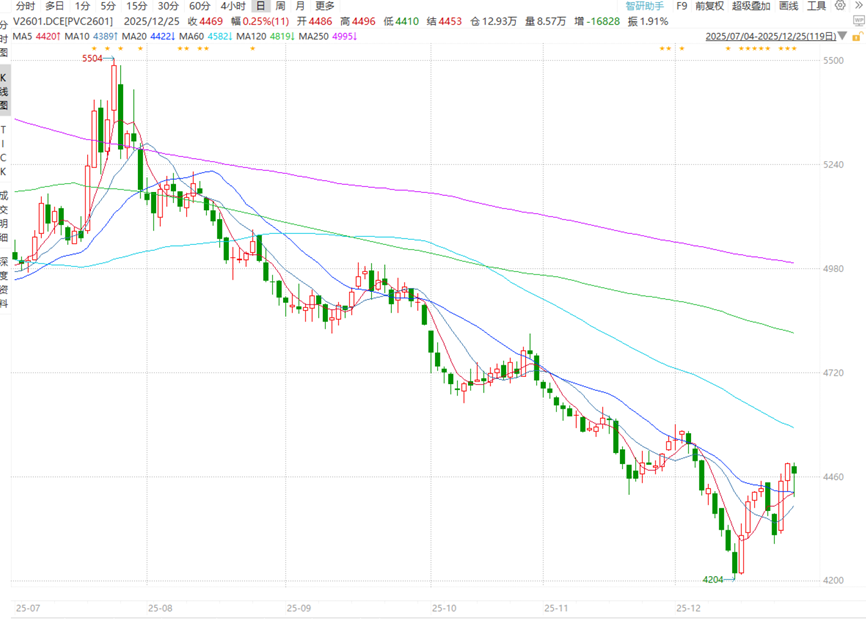Open 画线 drawing tools
This screenshot has height=619, width=866.
coord(788,6)
